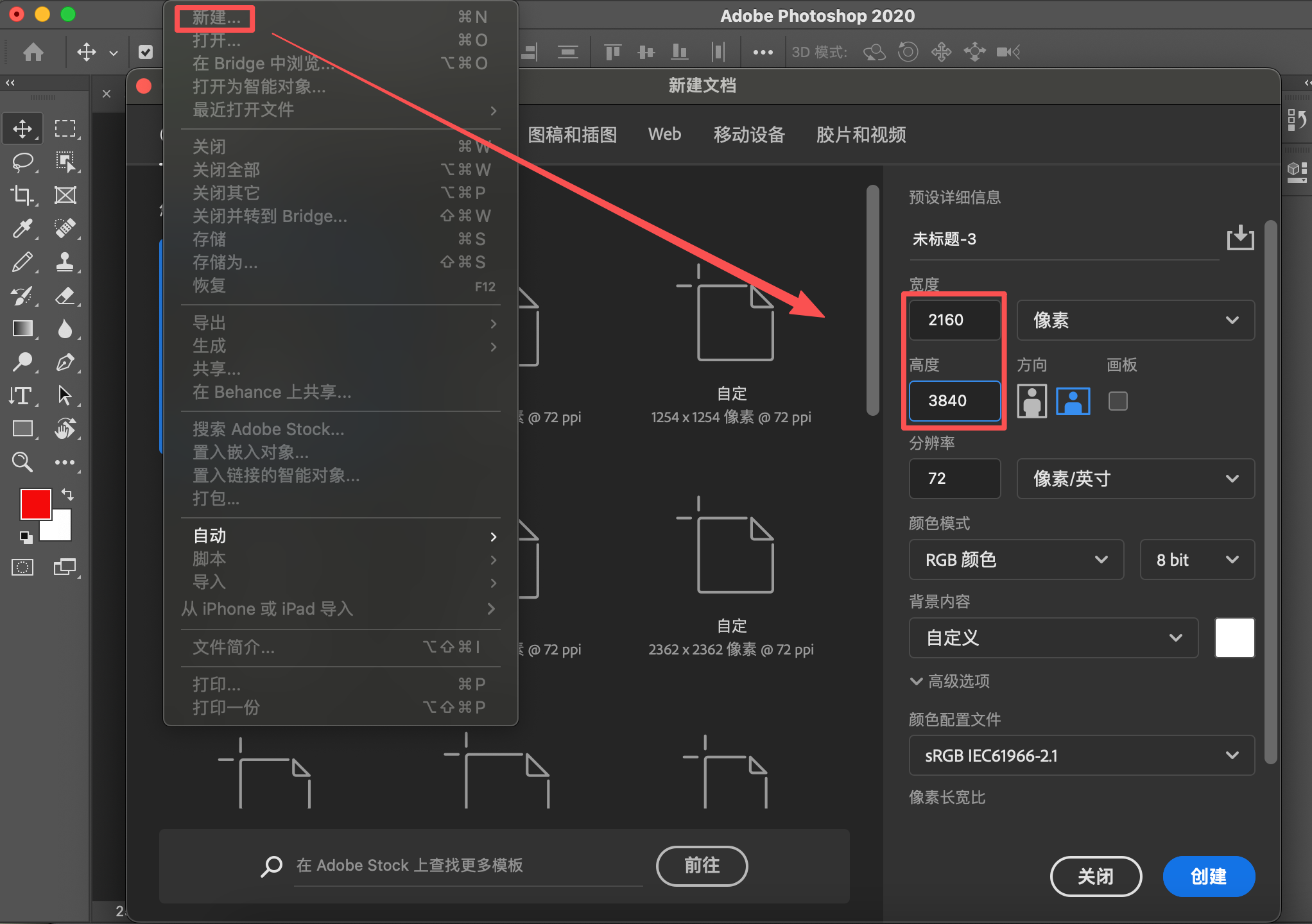This screenshot has width=1312, height=924.
Task: Click the 前往 button
Action: click(702, 866)
